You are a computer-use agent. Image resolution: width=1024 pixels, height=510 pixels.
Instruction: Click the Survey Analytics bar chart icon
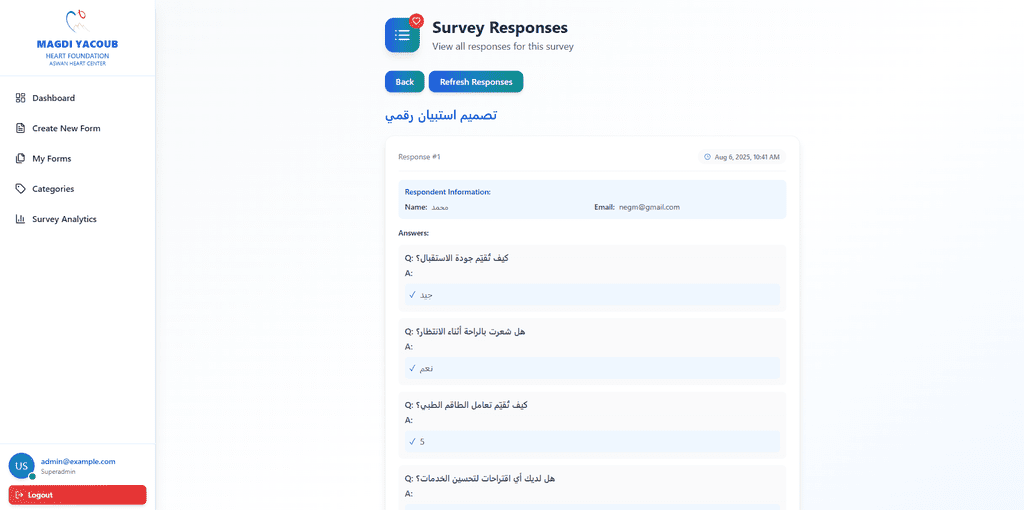coord(20,219)
